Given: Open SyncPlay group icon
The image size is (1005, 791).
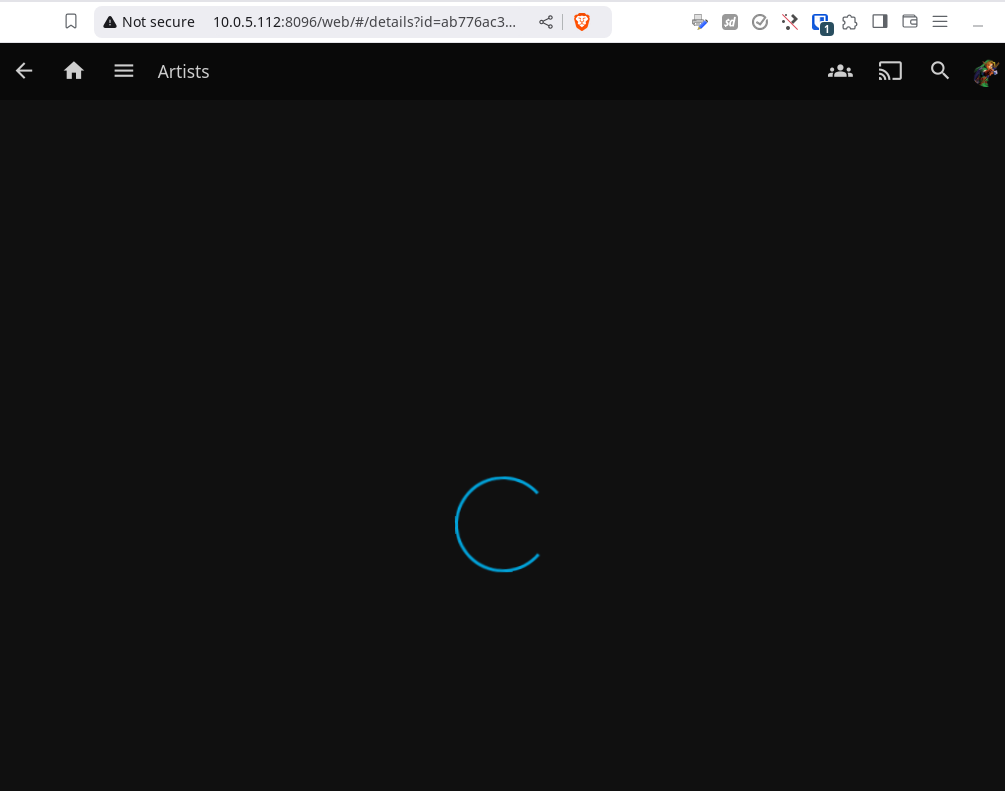Looking at the screenshot, I should [x=840, y=71].
